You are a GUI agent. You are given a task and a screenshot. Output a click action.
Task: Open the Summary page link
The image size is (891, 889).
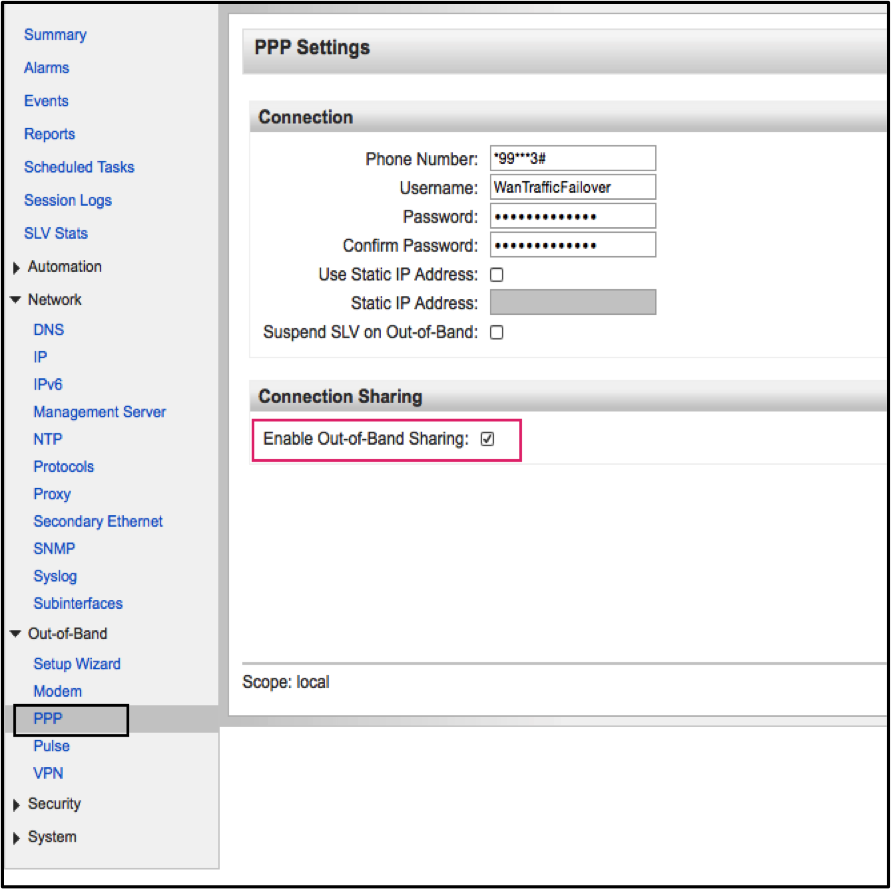(x=55, y=35)
